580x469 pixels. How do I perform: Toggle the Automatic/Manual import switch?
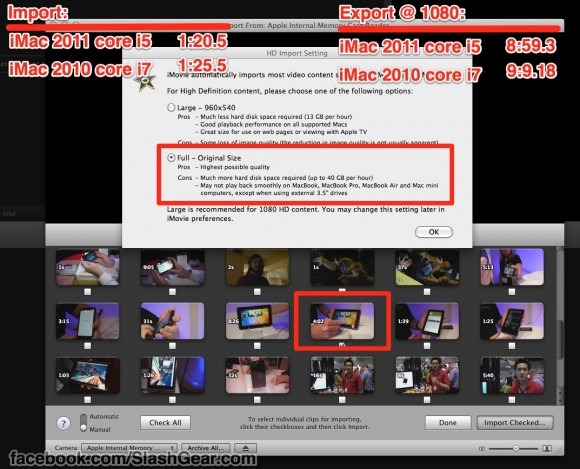(84, 423)
